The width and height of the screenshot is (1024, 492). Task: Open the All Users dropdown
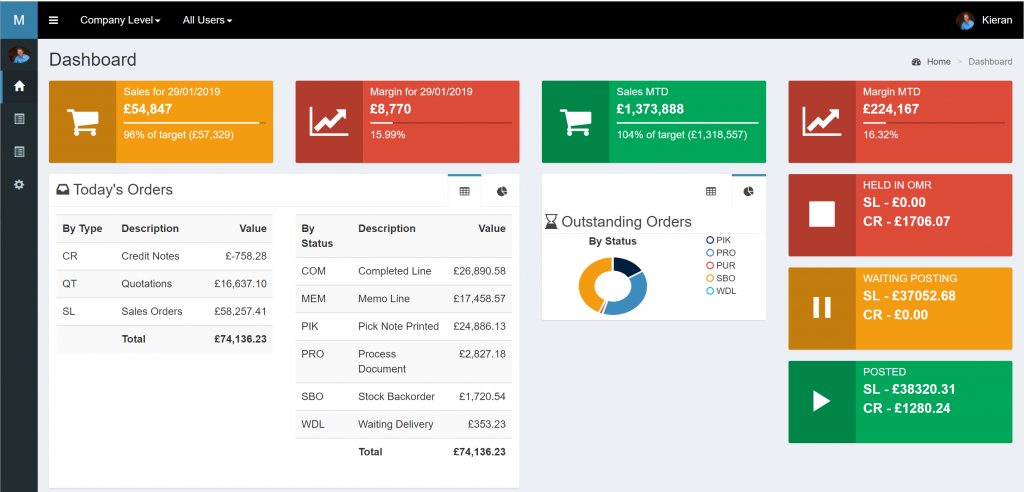tap(207, 20)
